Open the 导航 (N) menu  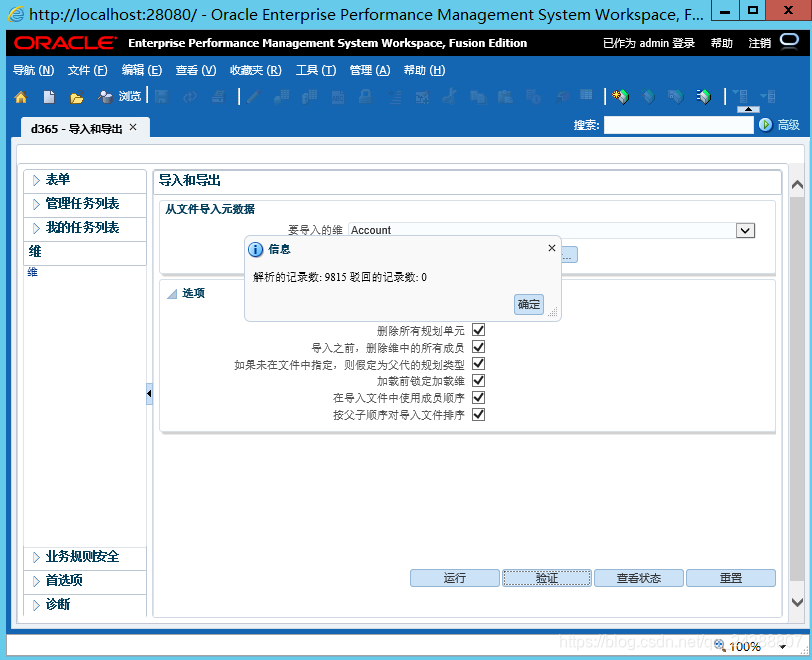[x=33, y=70]
